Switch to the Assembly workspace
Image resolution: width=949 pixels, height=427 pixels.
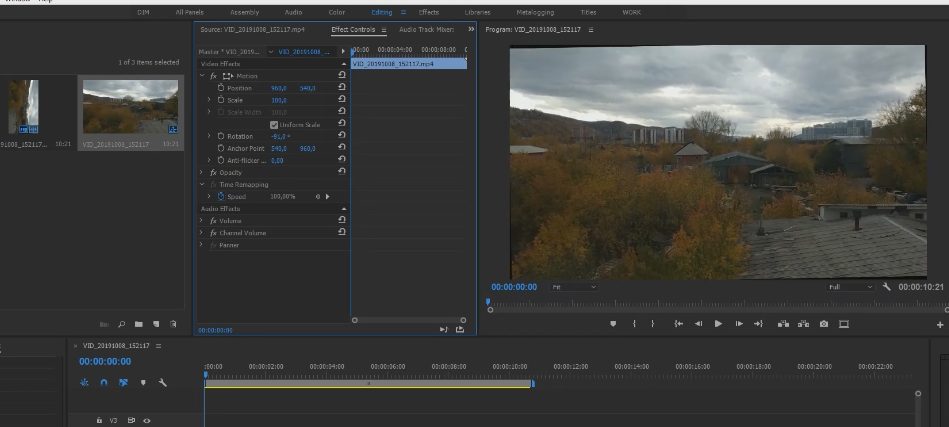[x=245, y=12]
